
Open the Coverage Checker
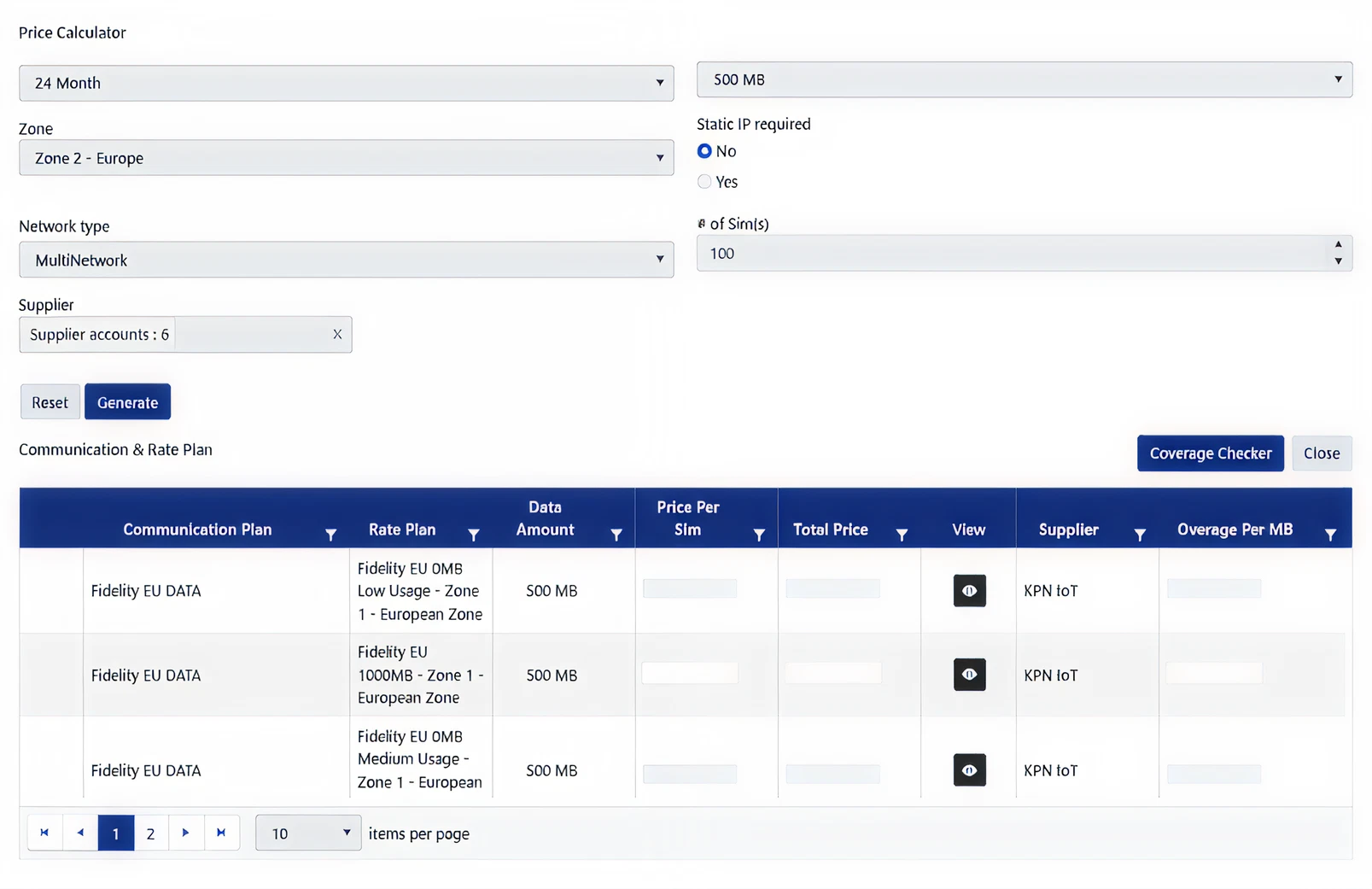[1210, 453]
